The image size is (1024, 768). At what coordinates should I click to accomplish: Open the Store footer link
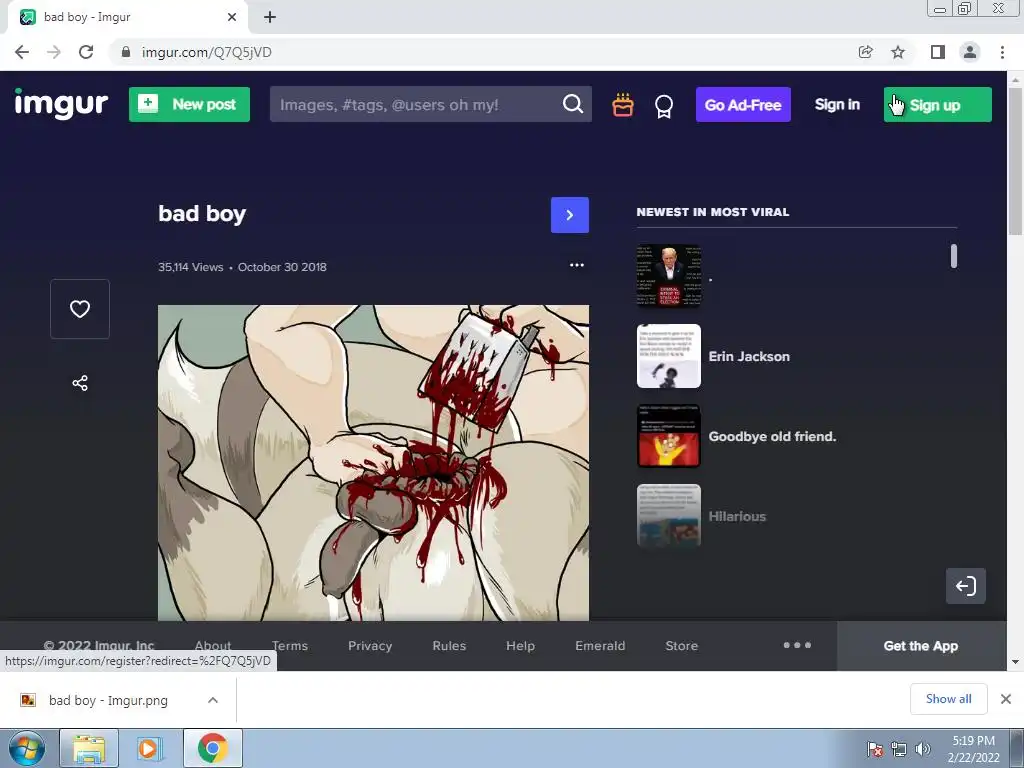[681, 646]
